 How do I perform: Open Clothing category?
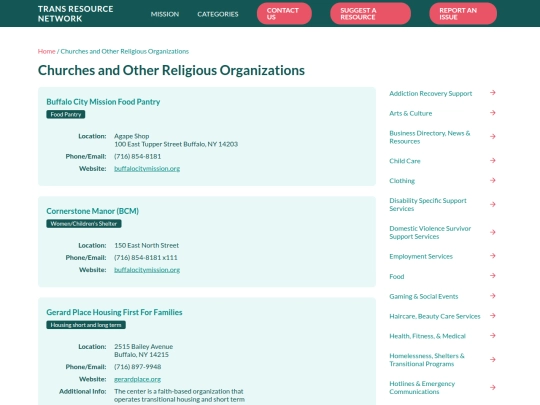pos(402,181)
